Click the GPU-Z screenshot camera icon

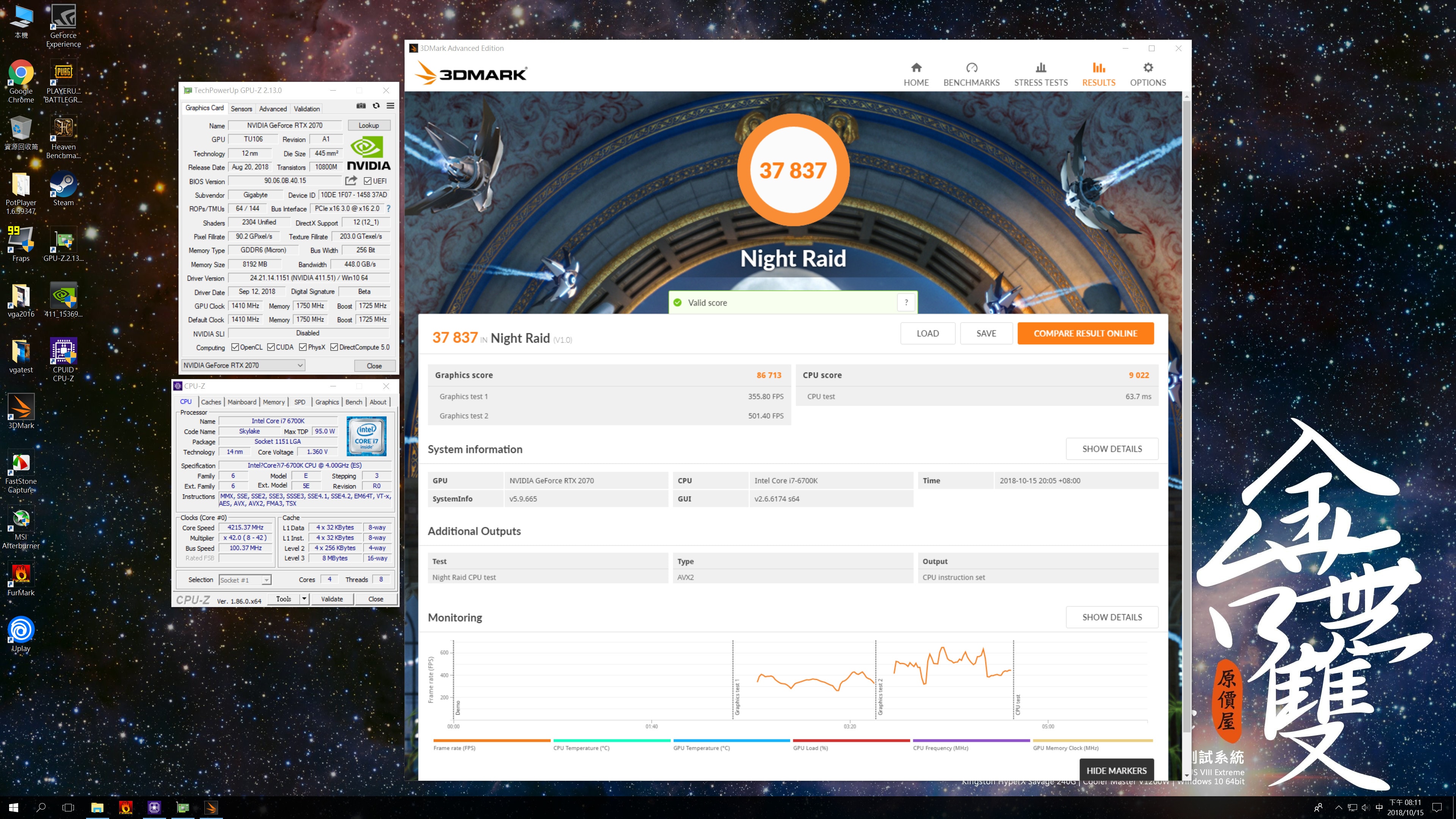(x=361, y=106)
